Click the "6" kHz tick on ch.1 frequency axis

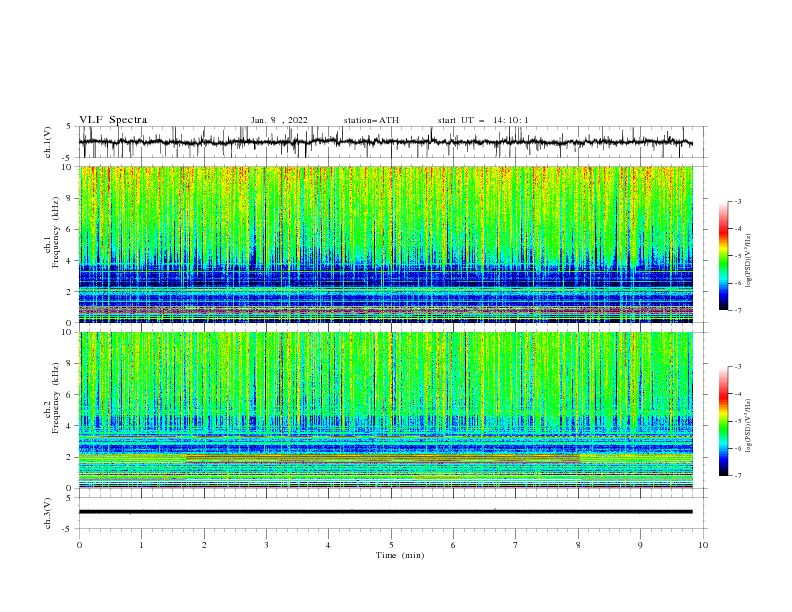point(70,229)
